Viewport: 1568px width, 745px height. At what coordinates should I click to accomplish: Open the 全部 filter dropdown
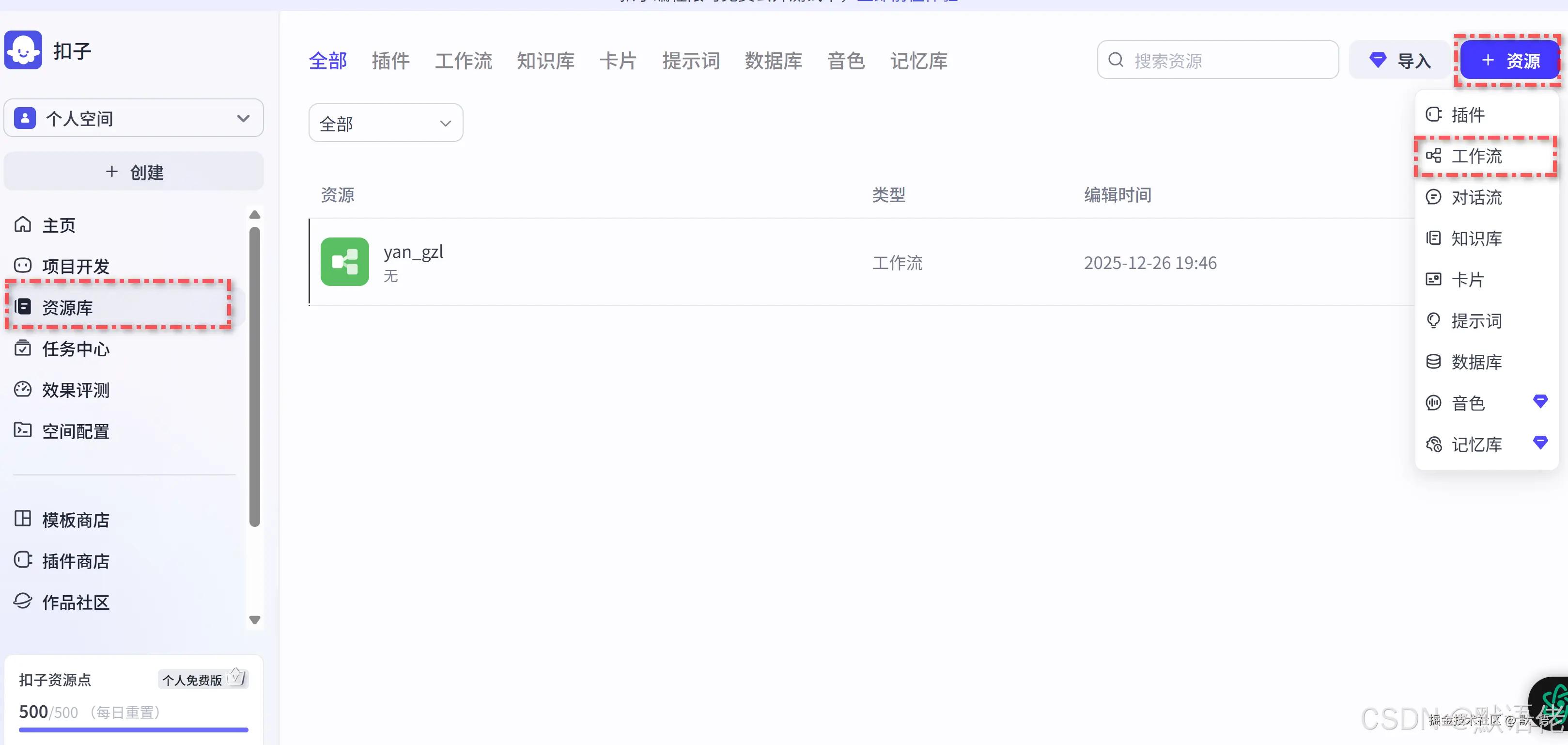click(x=385, y=123)
